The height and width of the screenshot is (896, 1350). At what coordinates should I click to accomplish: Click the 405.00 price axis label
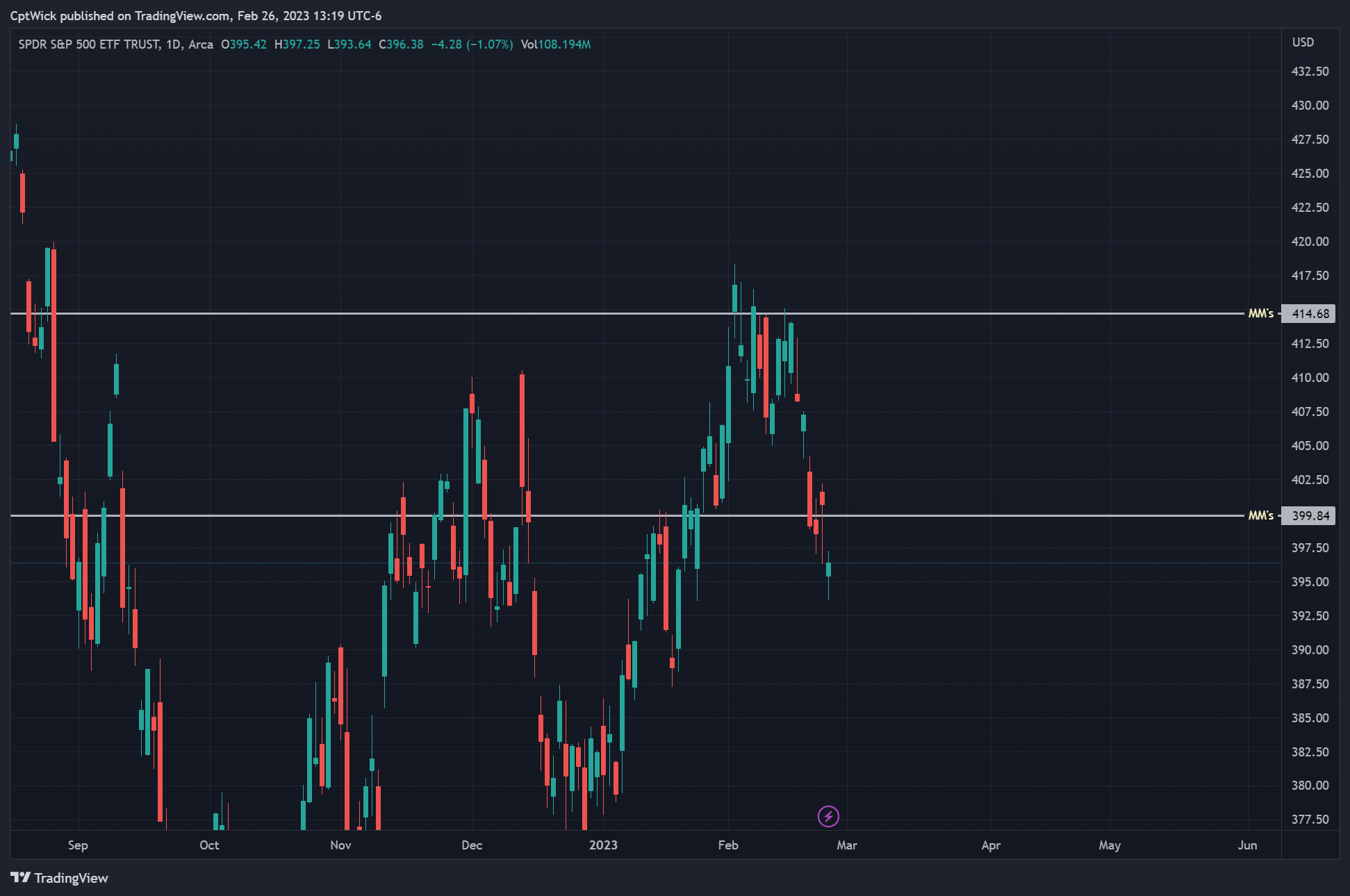coord(1310,446)
